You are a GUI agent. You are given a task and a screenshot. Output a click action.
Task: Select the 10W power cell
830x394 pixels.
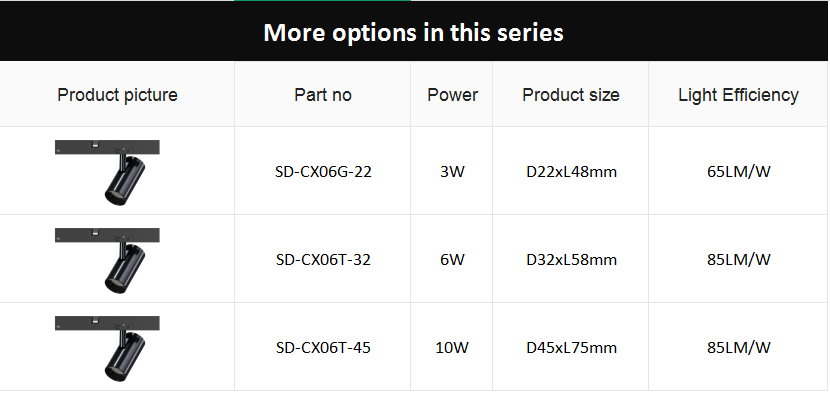(x=452, y=348)
